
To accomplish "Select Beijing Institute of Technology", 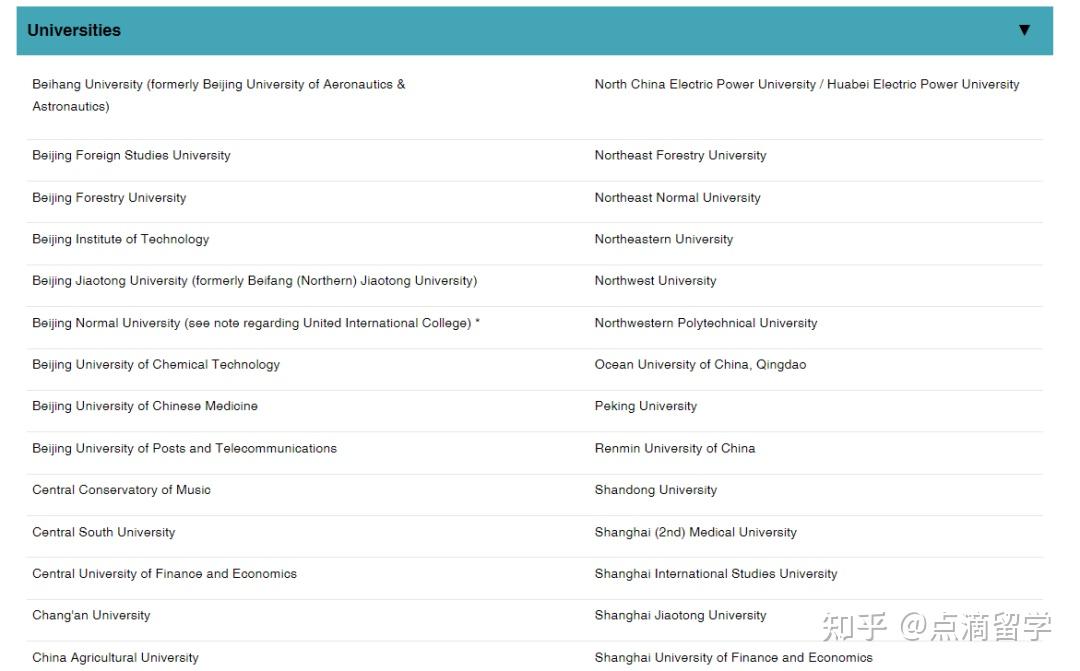I will tap(120, 239).
